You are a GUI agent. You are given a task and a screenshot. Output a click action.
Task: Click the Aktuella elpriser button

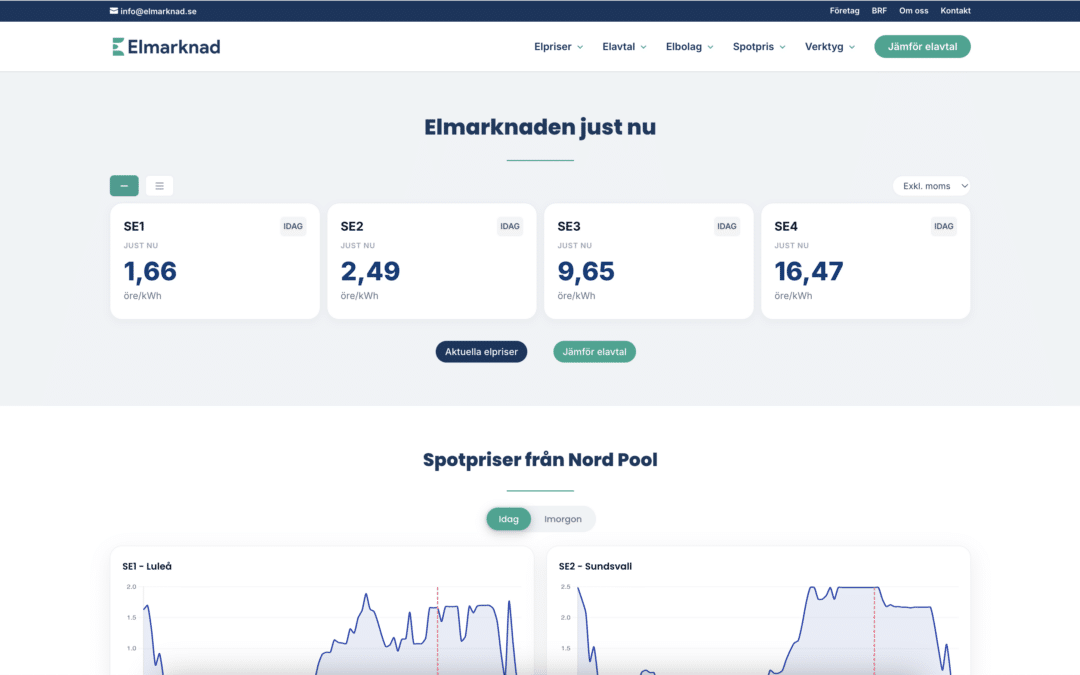(481, 351)
